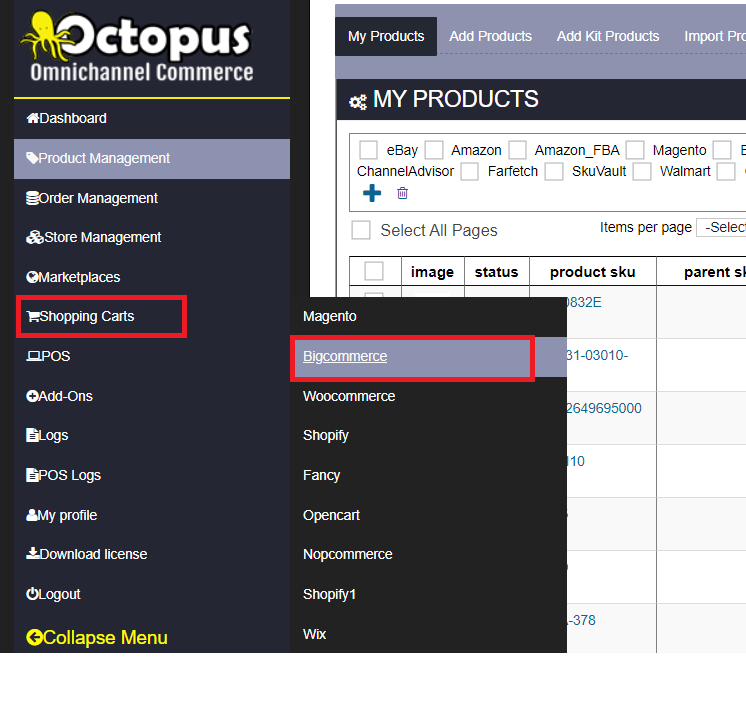
Task: Click Collapse Menu text
Action: (105, 638)
